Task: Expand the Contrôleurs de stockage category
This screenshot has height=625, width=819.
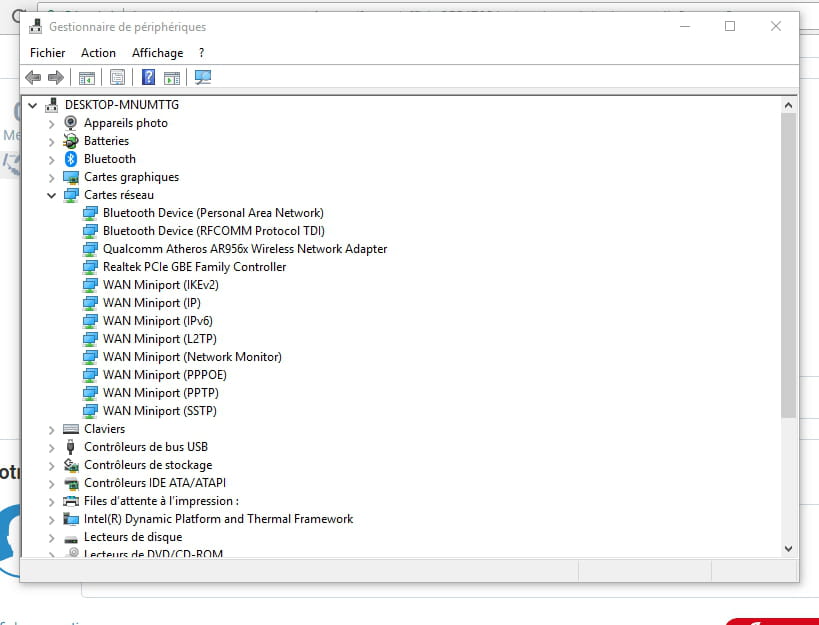Action: tap(51, 466)
